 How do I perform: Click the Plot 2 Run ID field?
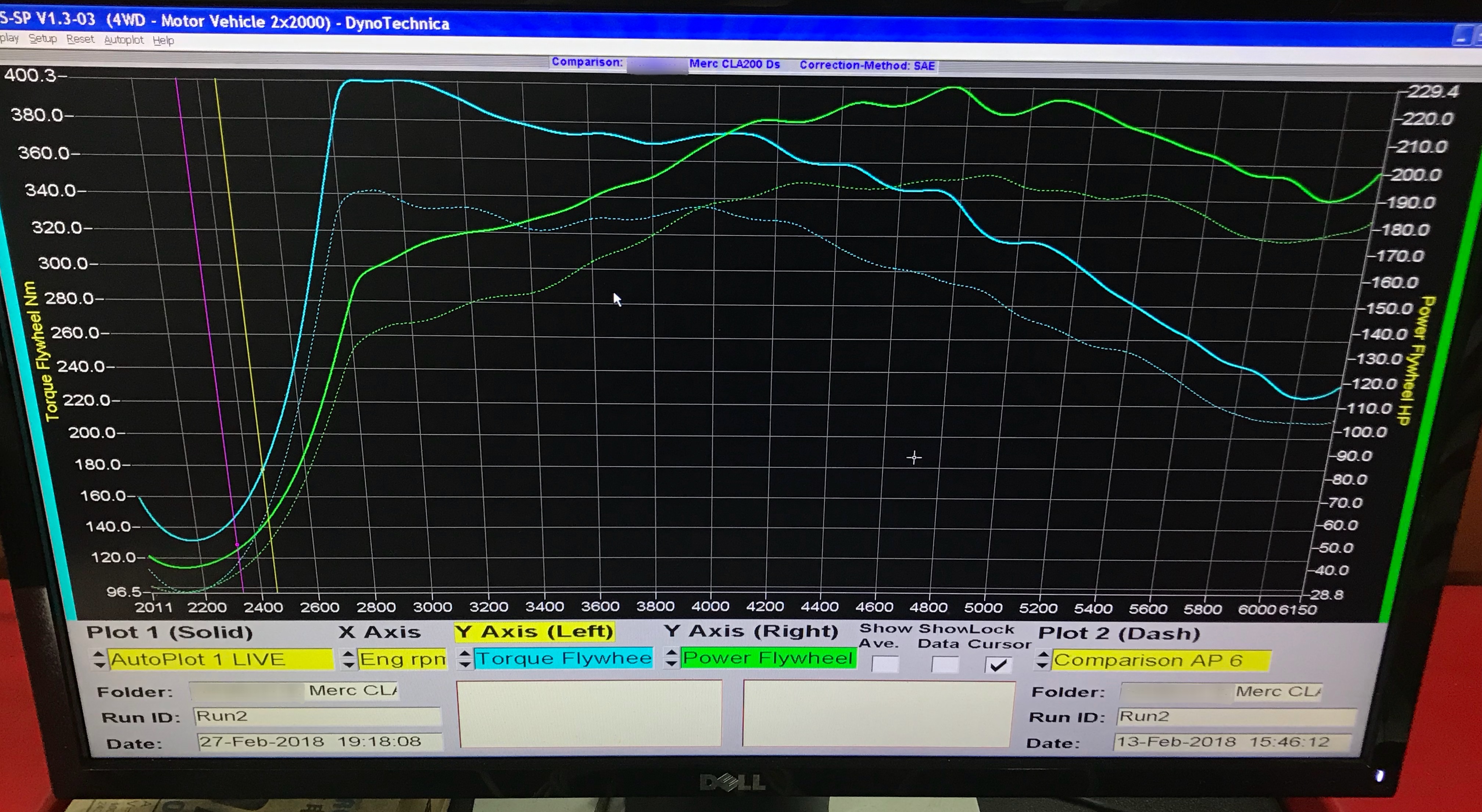[x=1236, y=717]
